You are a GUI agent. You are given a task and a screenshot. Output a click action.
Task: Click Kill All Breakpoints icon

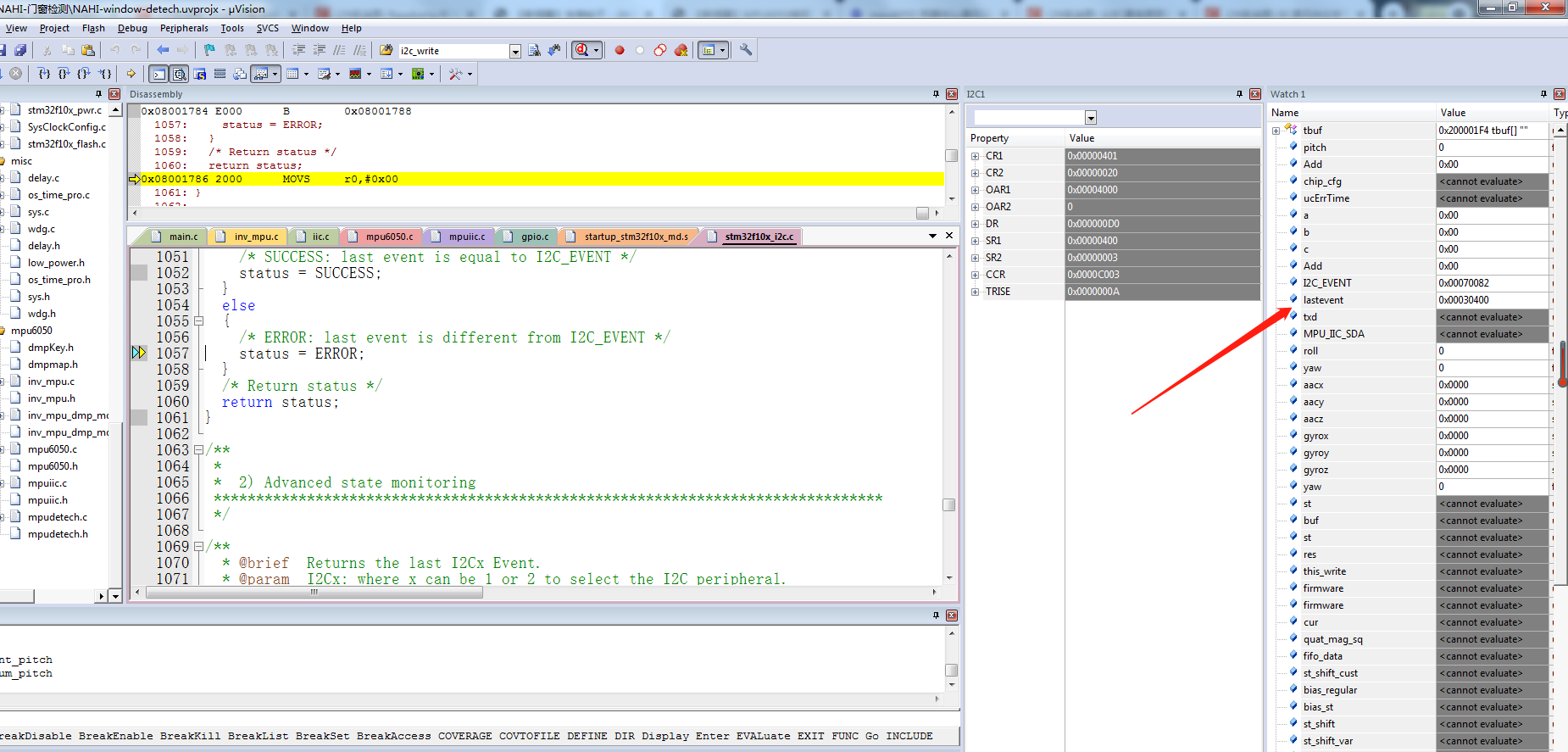681,50
